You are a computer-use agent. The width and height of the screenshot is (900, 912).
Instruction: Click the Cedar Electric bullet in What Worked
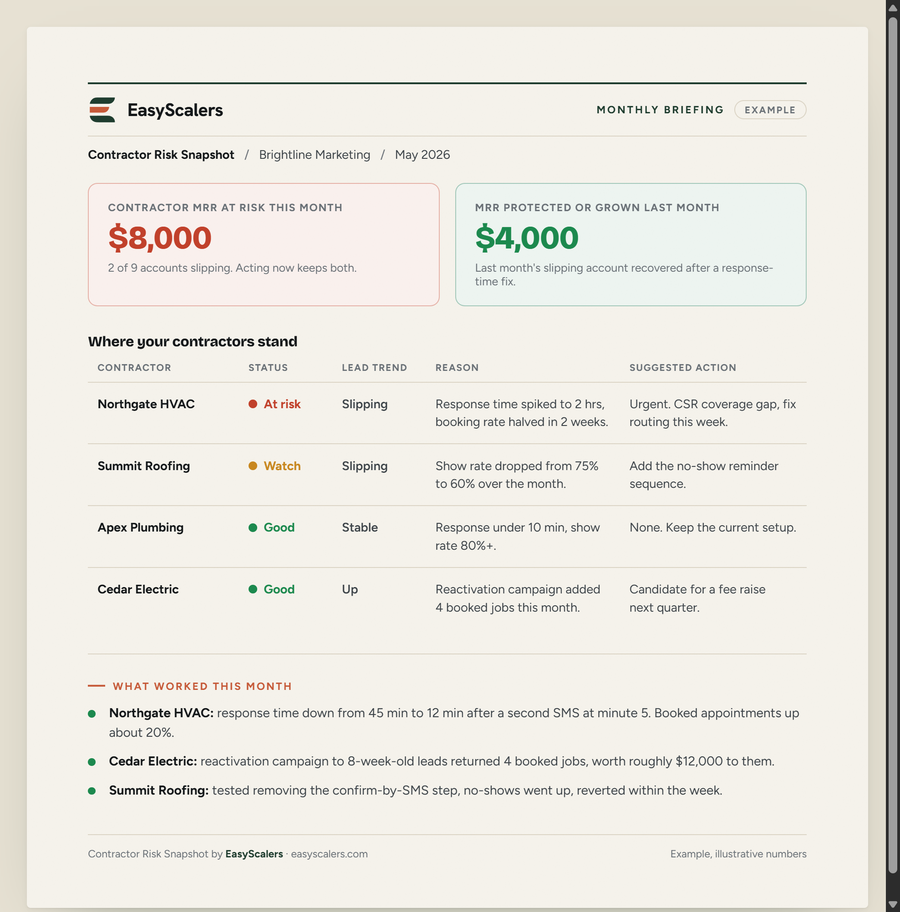(442, 761)
